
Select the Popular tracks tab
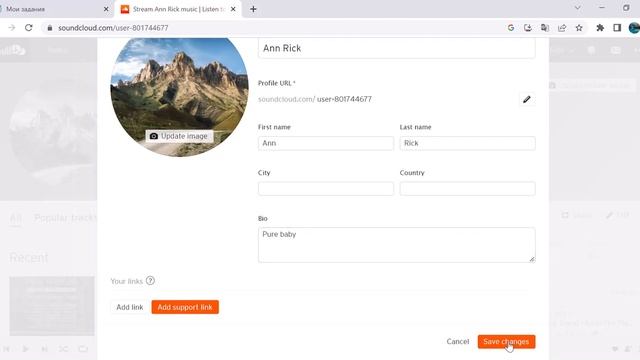coord(65,218)
